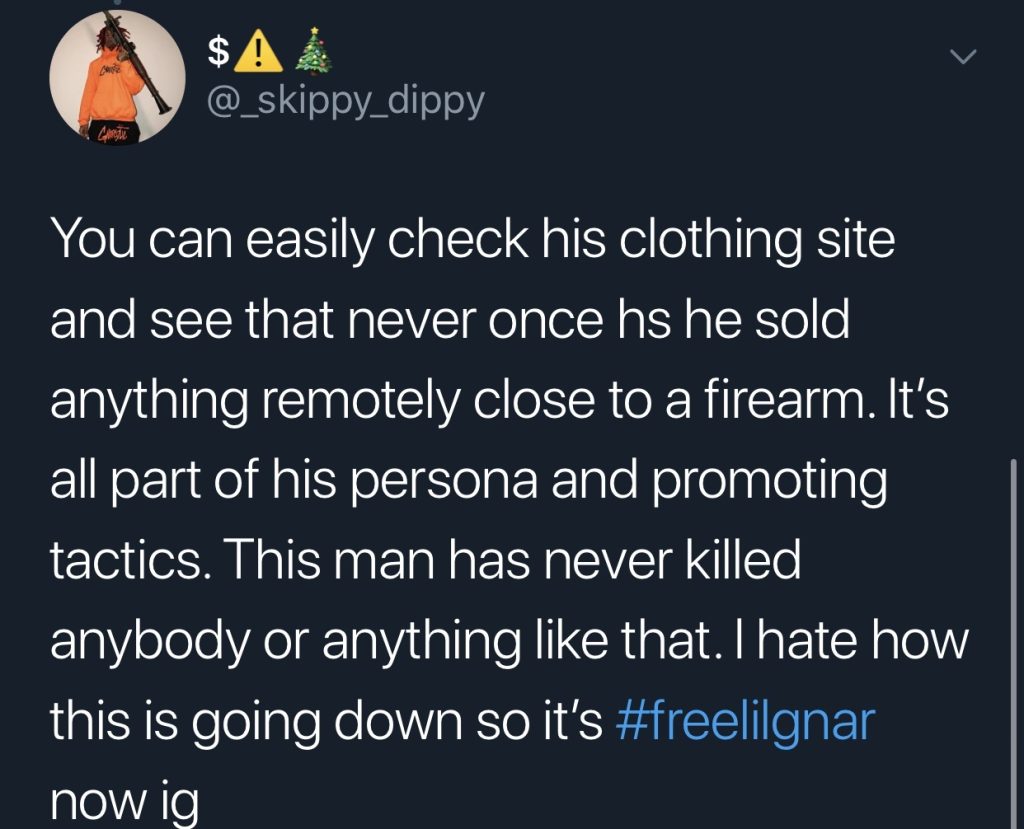This screenshot has width=1024, height=829.
Task: Click the sentence "This man has never killed"
Action: (515, 561)
